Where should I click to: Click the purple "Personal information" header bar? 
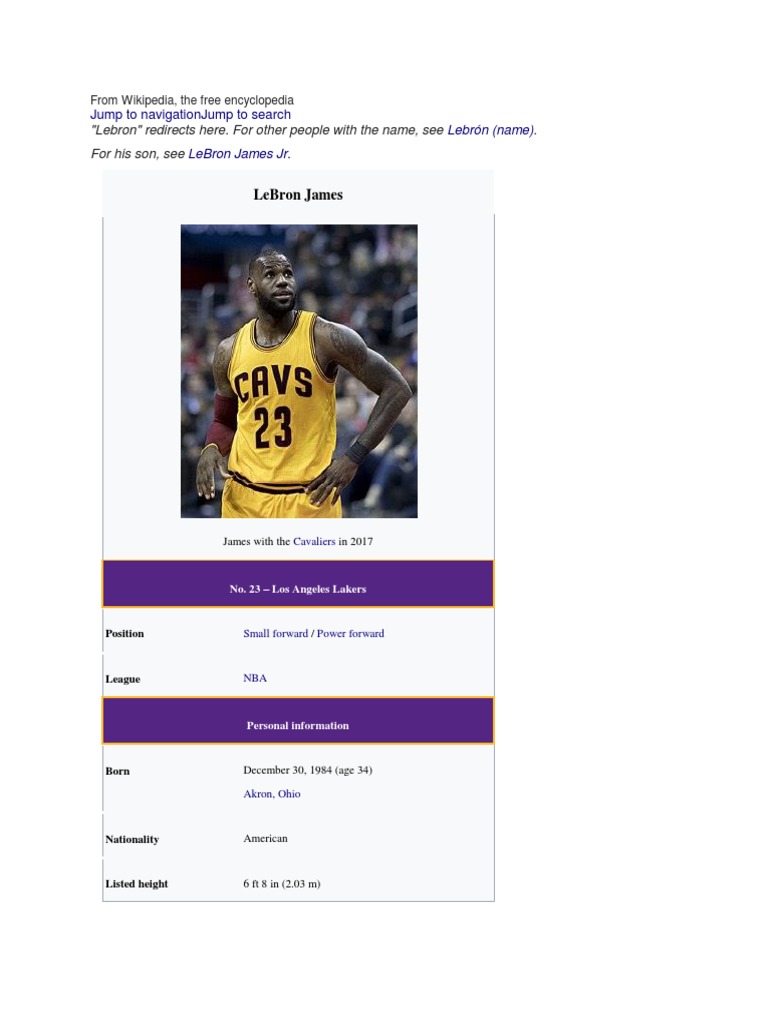tap(298, 720)
